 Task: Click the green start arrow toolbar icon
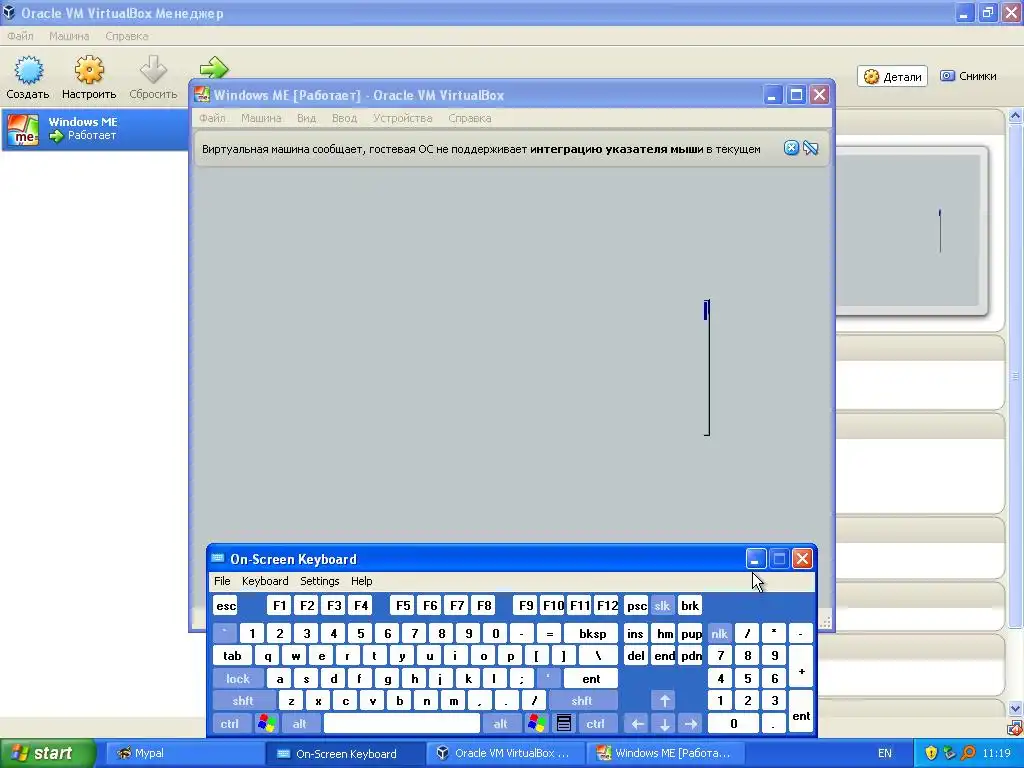214,68
